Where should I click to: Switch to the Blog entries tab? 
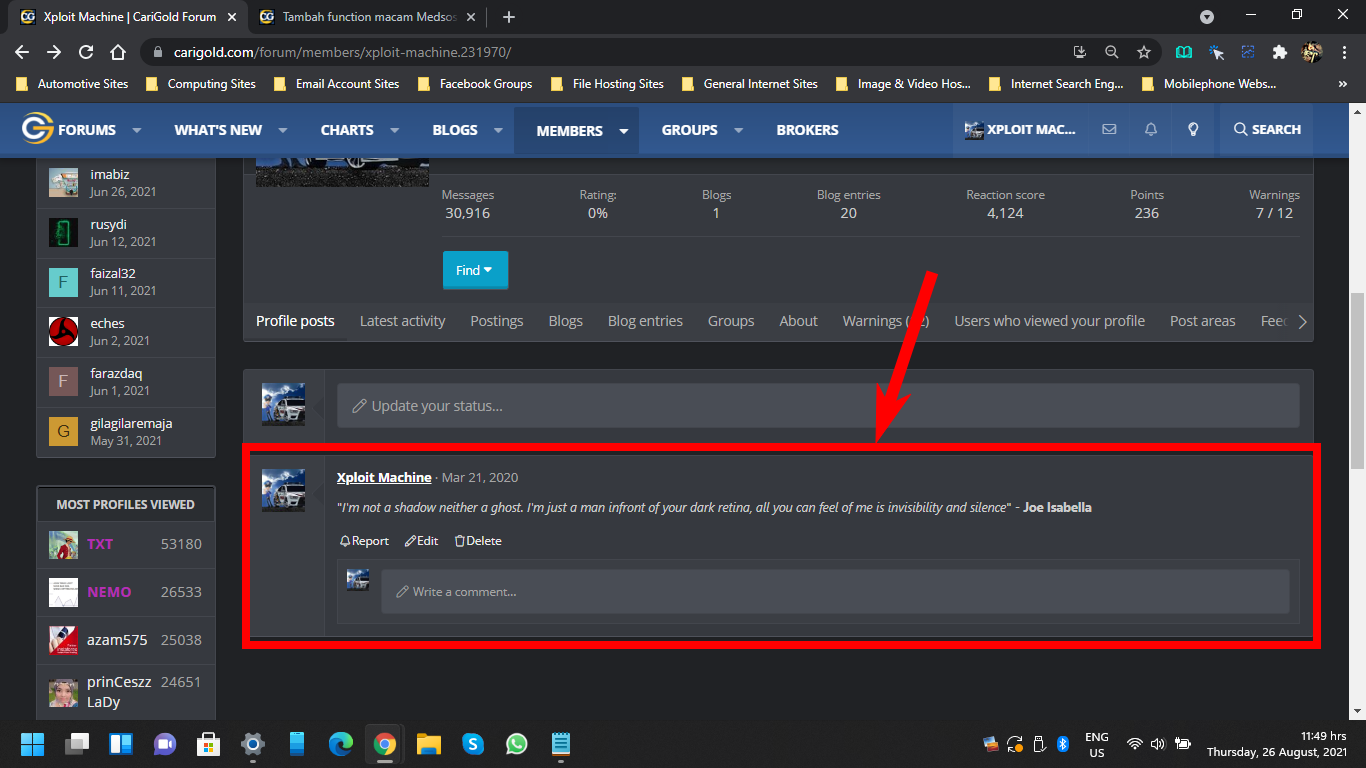click(x=645, y=321)
